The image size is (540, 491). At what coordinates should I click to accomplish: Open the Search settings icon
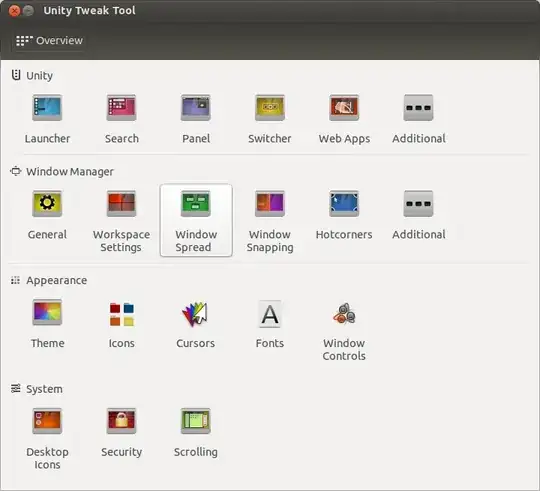(122, 119)
